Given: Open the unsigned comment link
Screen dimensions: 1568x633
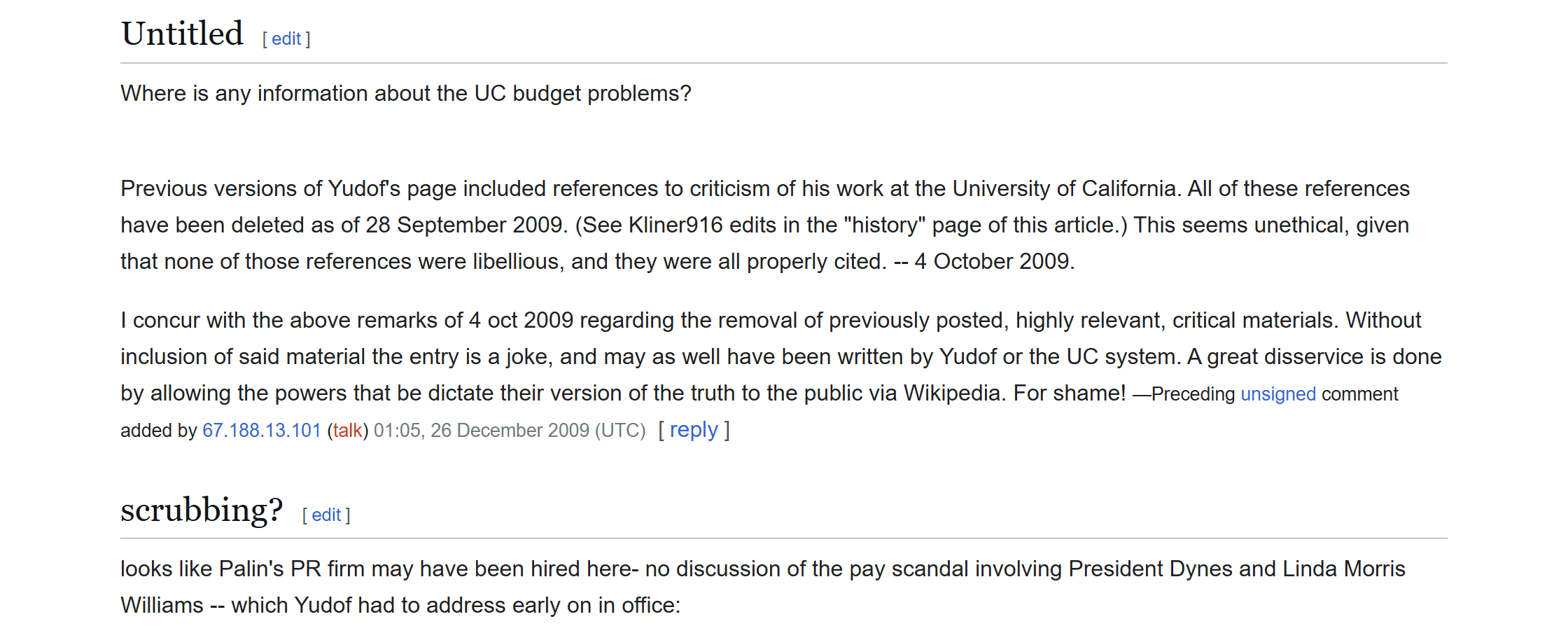Looking at the screenshot, I should pos(1278,394).
